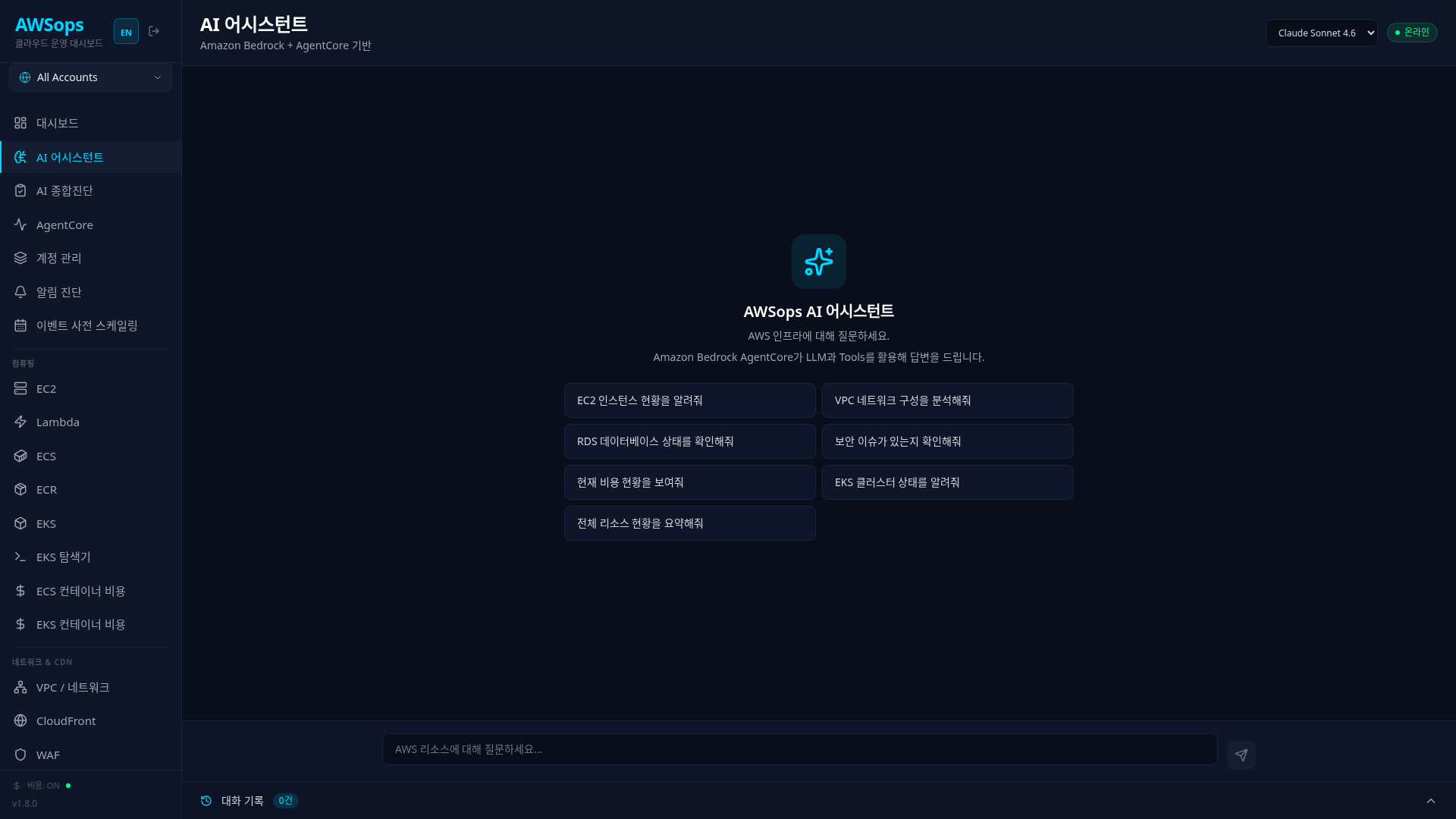Open the CloudFront menu label
This screenshot has width=1456, height=819.
tap(66, 720)
